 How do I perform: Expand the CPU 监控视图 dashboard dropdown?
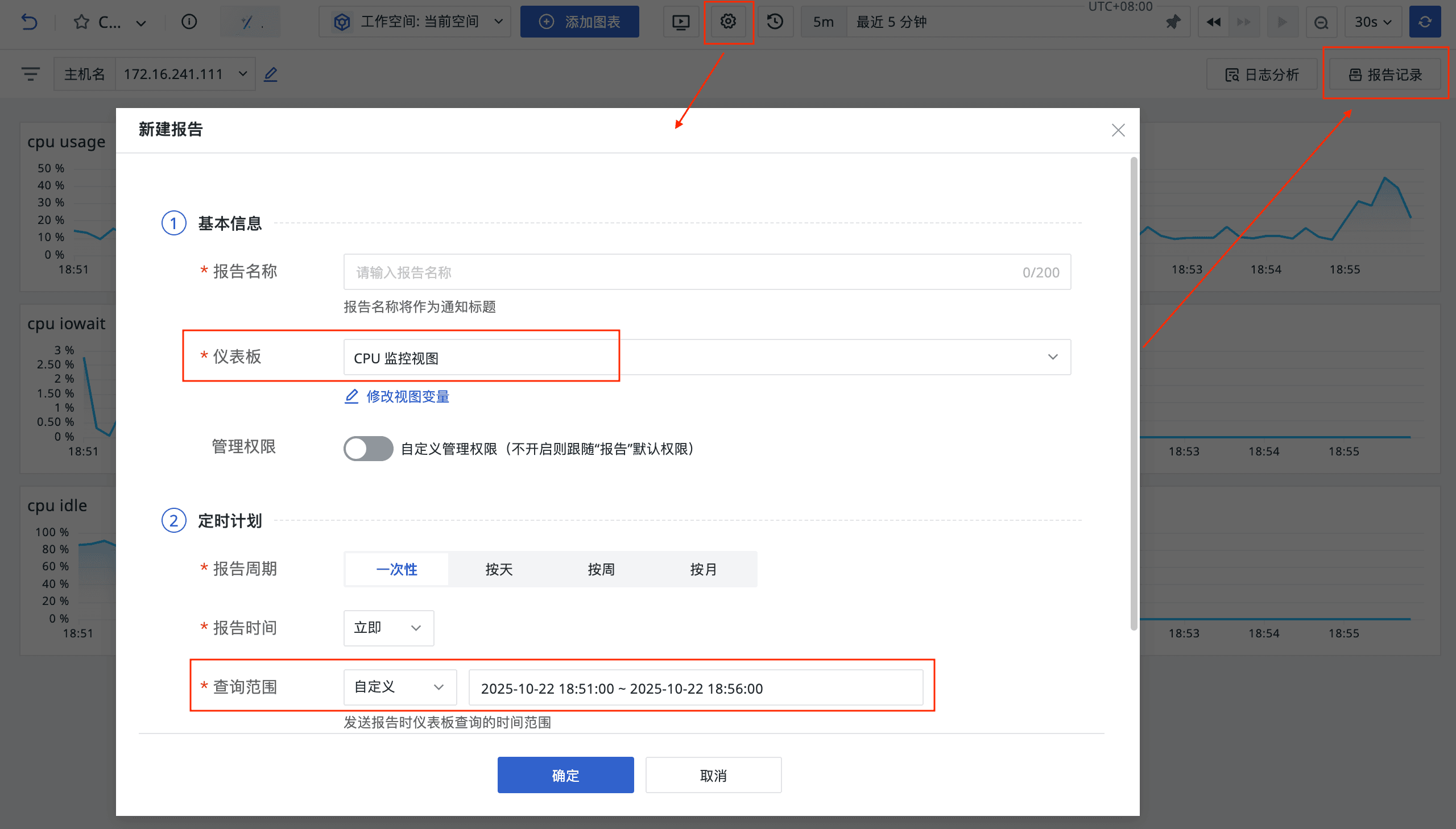pos(706,358)
